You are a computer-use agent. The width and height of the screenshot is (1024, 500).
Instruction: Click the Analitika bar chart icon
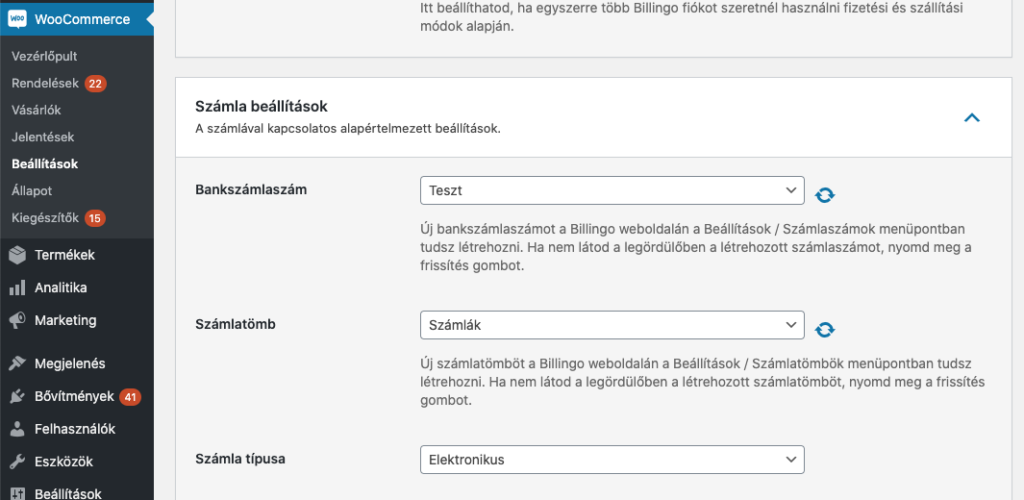click(17, 288)
